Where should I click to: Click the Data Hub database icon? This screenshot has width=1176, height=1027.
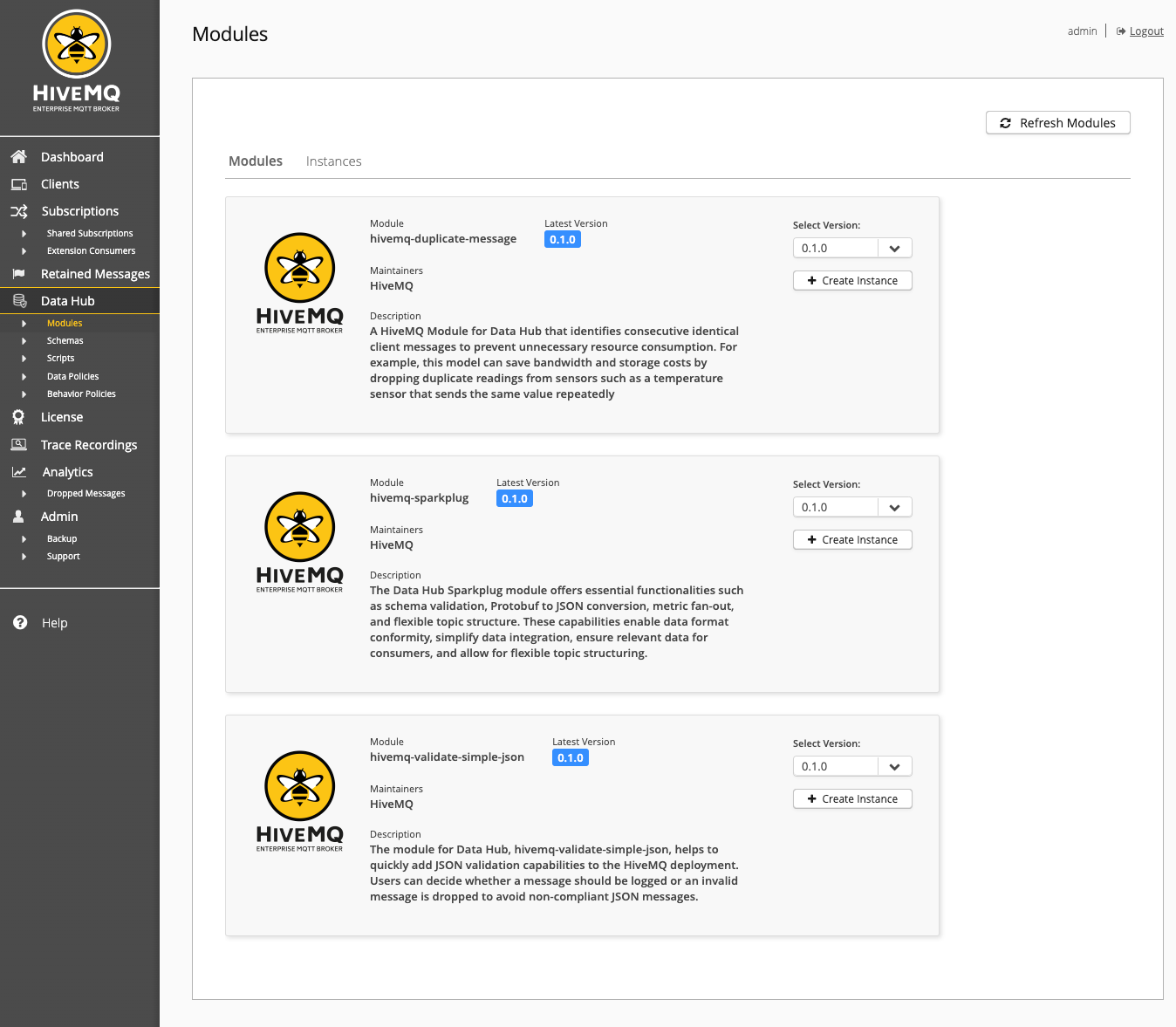(x=19, y=301)
